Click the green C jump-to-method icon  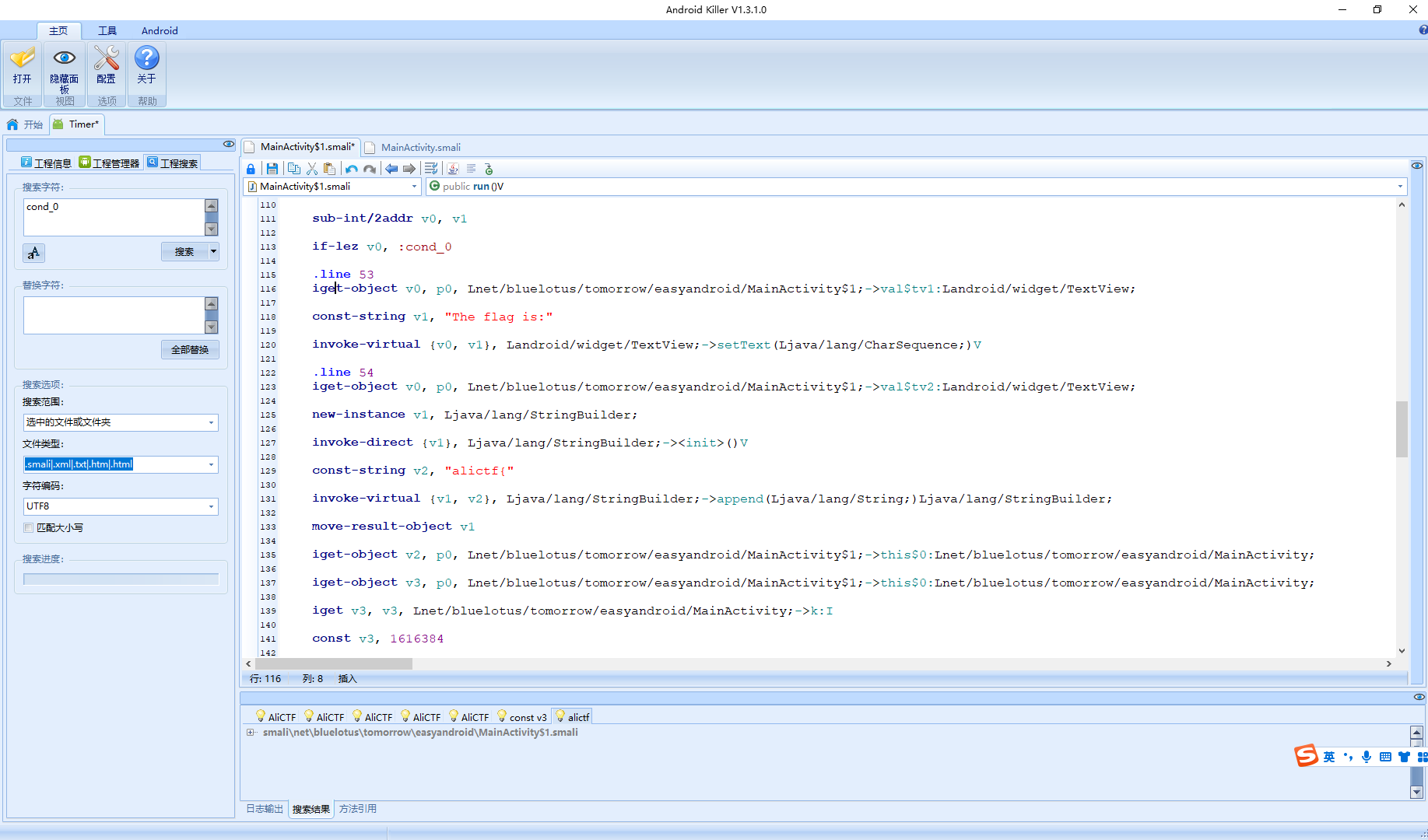pyautogui.click(x=489, y=169)
